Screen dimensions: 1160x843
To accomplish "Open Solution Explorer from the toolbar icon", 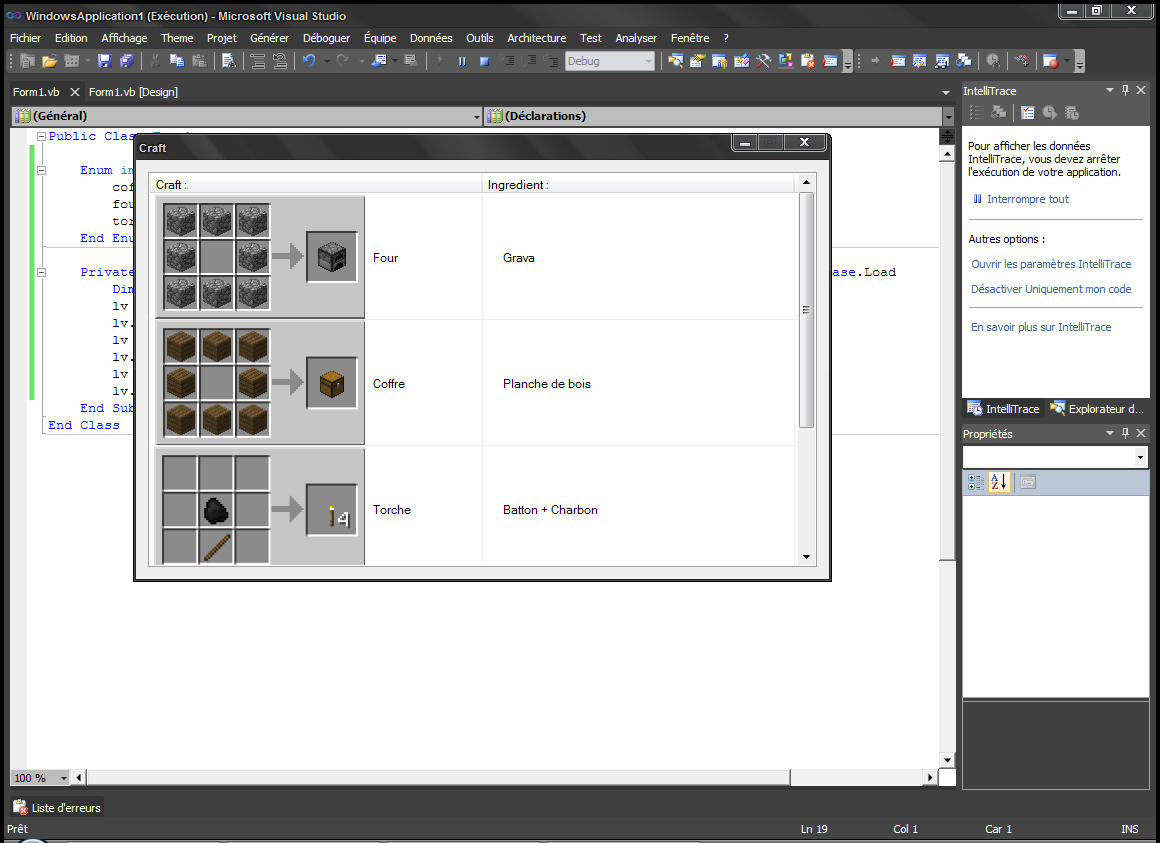I will pyautogui.click(x=675, y=61).
